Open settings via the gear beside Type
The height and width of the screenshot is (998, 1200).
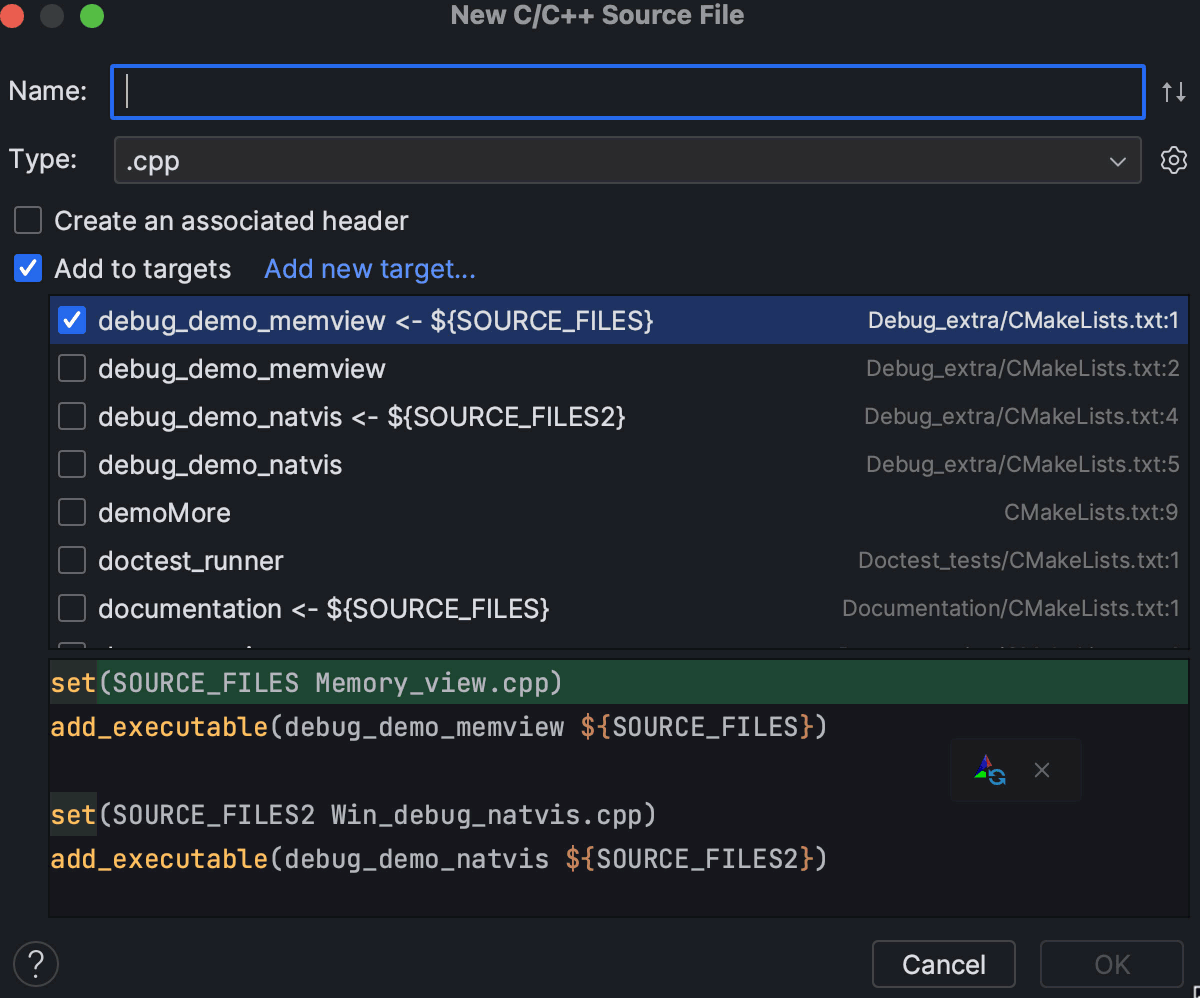point(1174,160)
